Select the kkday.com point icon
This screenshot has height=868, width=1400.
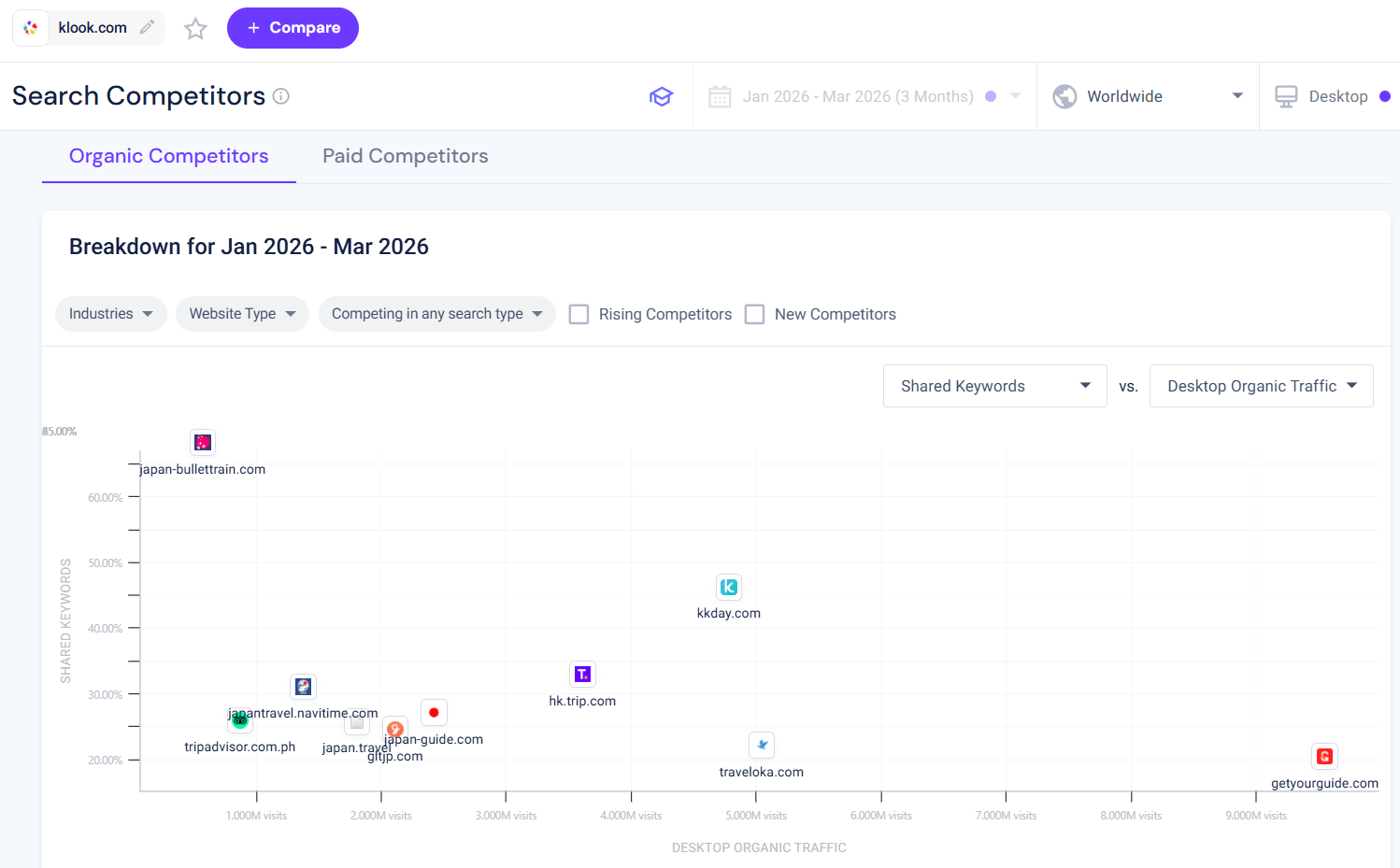point(729,587)
